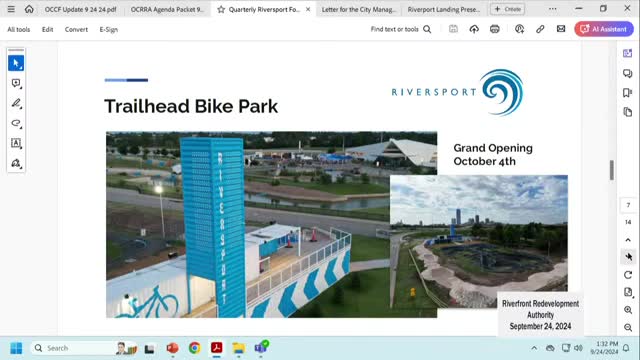Activate the Add text box tool

pos(16,143)
